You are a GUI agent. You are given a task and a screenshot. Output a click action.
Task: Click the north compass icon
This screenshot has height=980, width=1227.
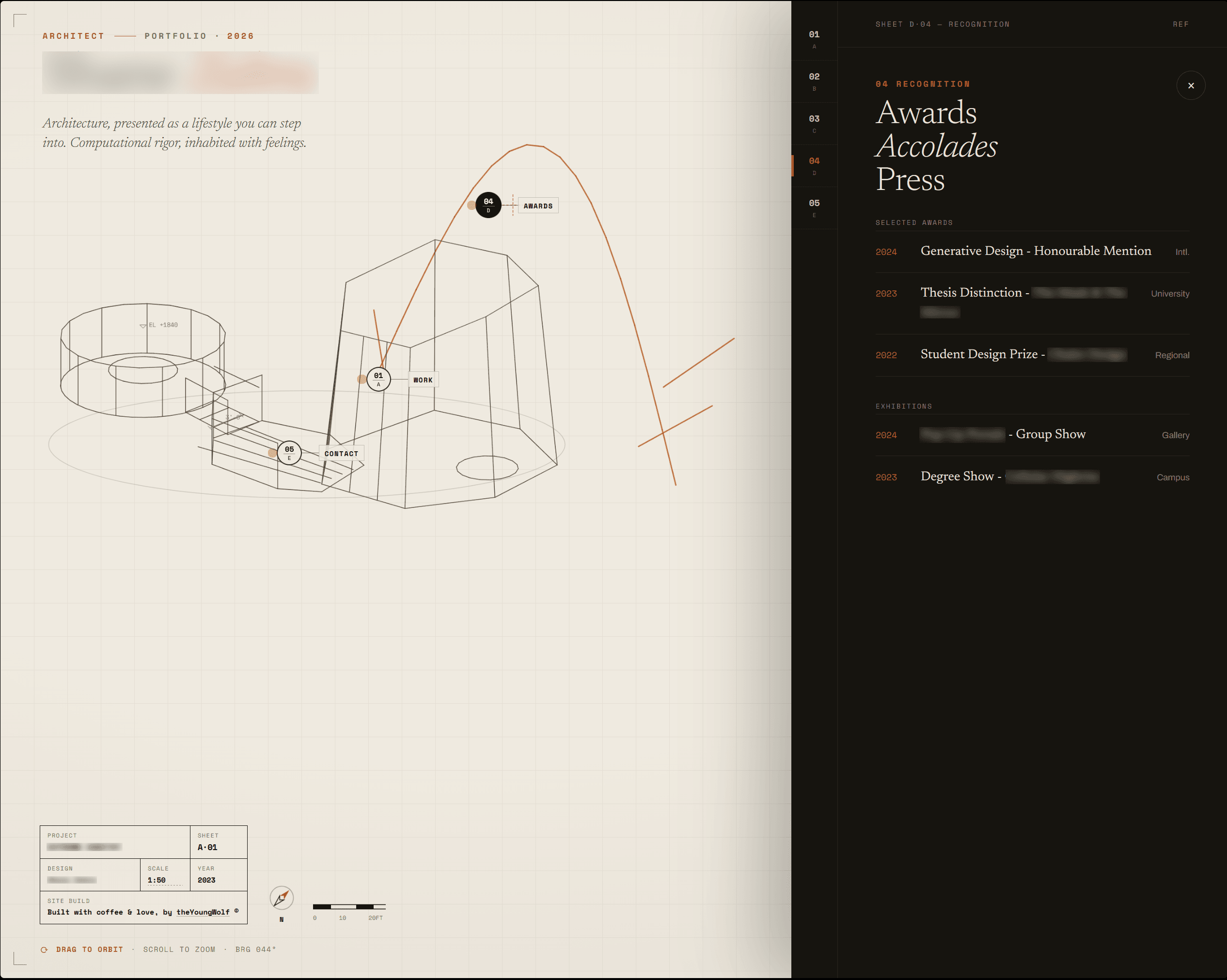282,898
